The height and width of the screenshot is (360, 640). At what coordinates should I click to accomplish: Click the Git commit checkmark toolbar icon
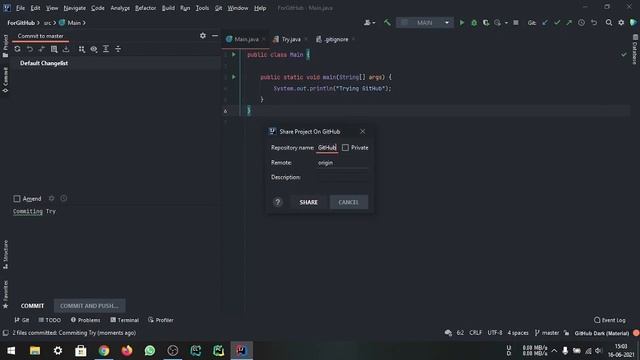coord(557,23)
